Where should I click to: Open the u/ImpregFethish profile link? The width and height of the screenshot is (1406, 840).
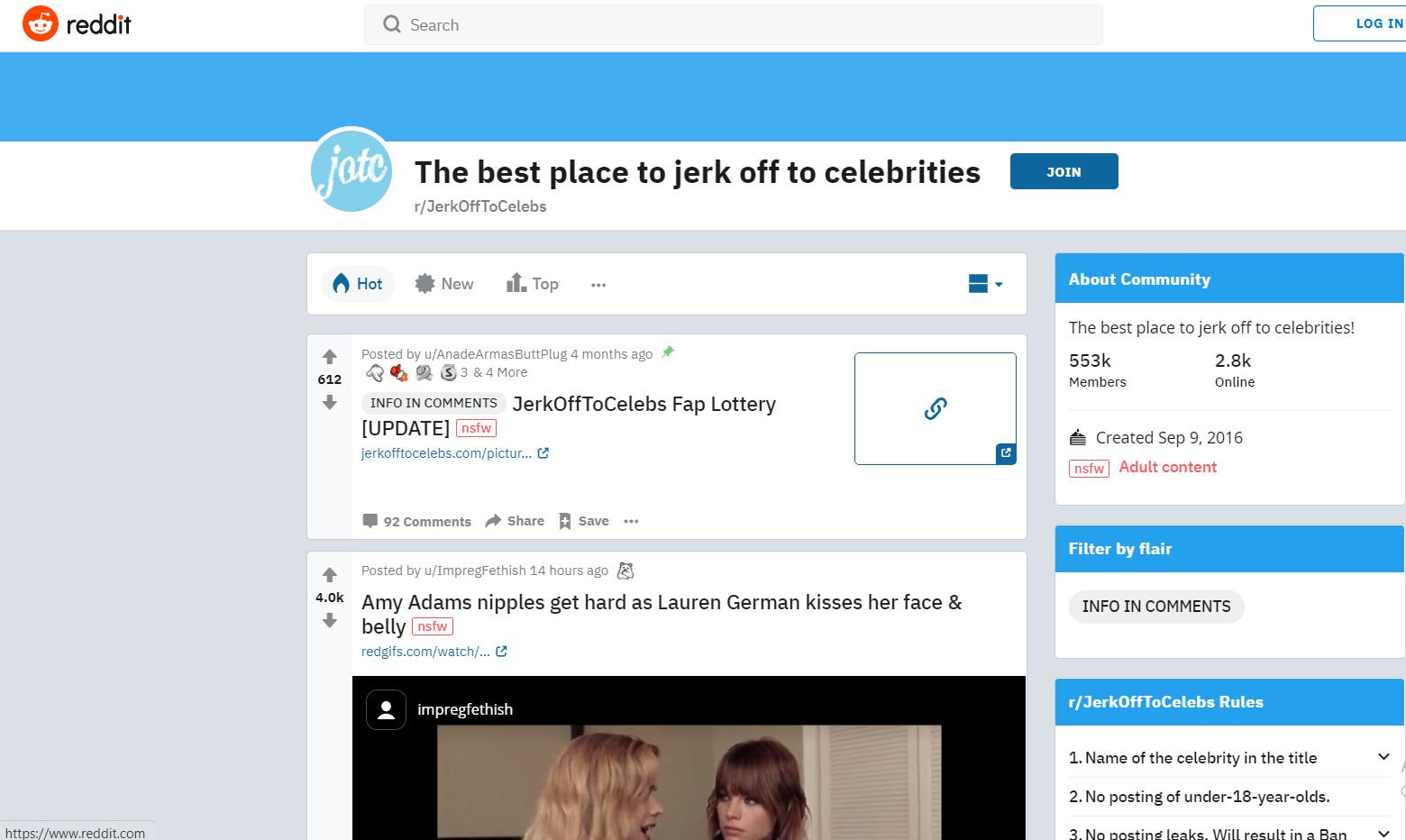click(x=475, y=571)
